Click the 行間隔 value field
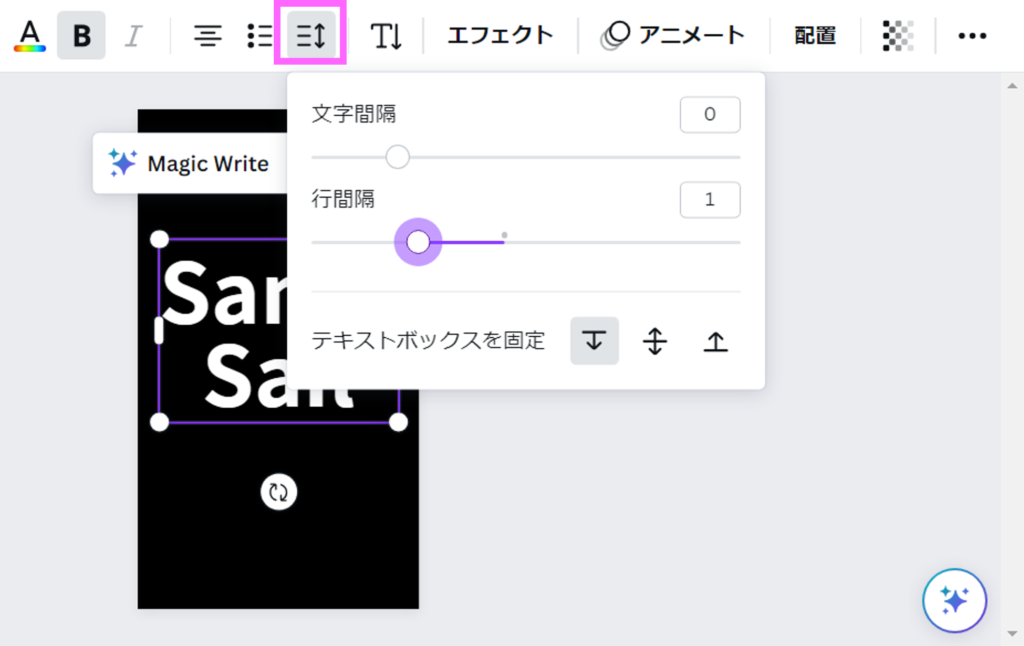The height and width of the screenshot is (646, 1024). click(x=710, y=200)
